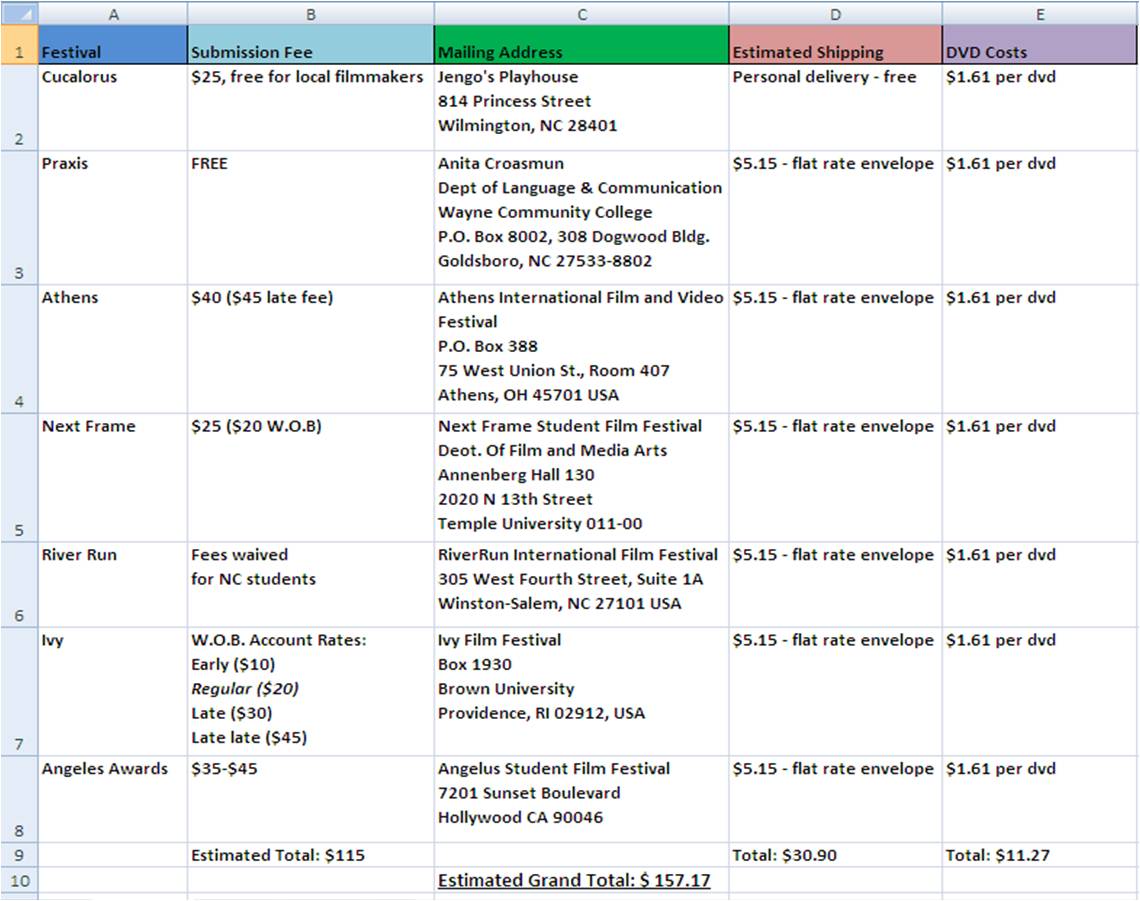Click the Cucalorus row '$1.61 per dvd' cell

pyautogui.click(x=1040, y=108)
